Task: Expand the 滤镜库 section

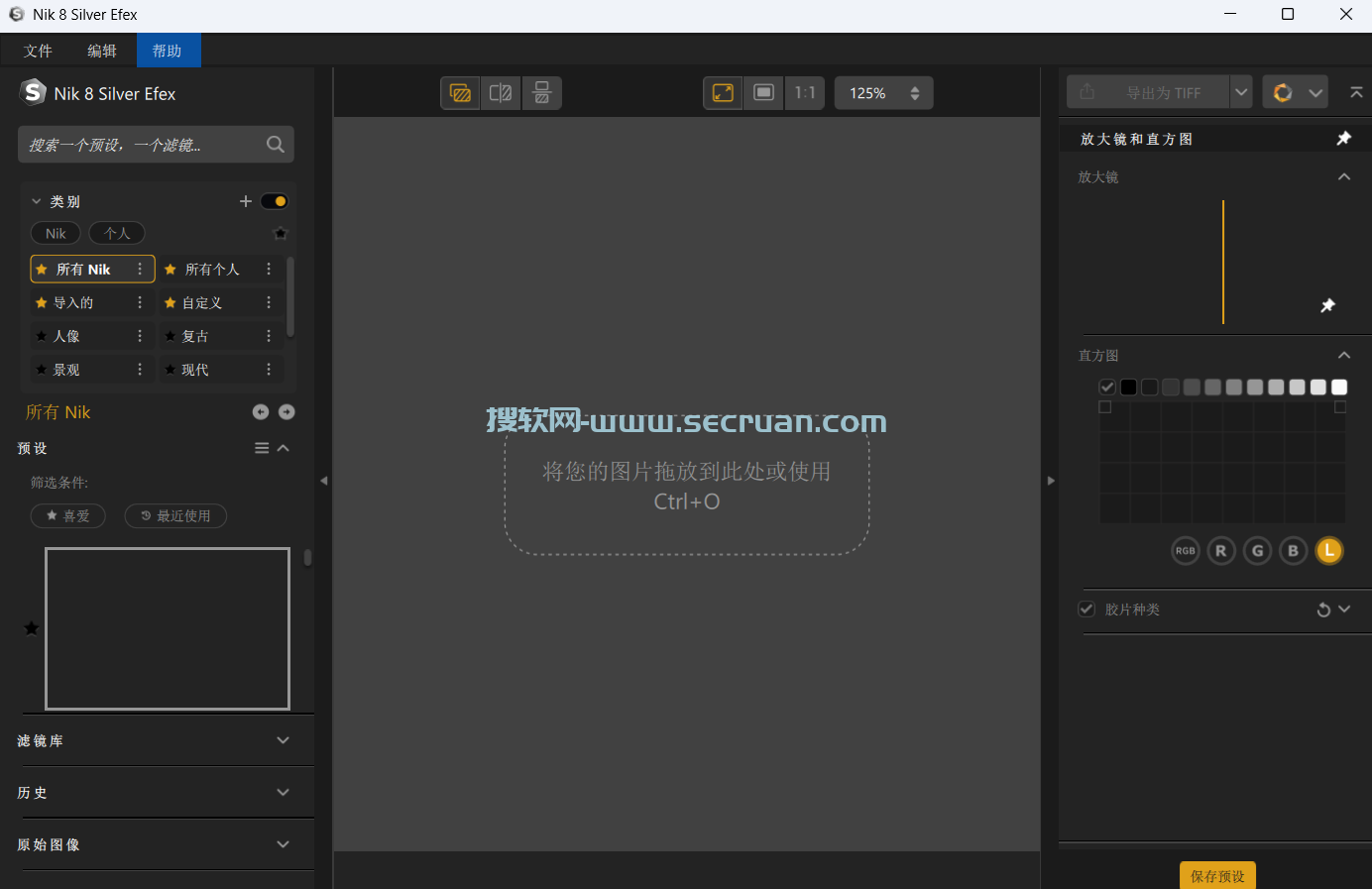Action: [x=284, y=740]
